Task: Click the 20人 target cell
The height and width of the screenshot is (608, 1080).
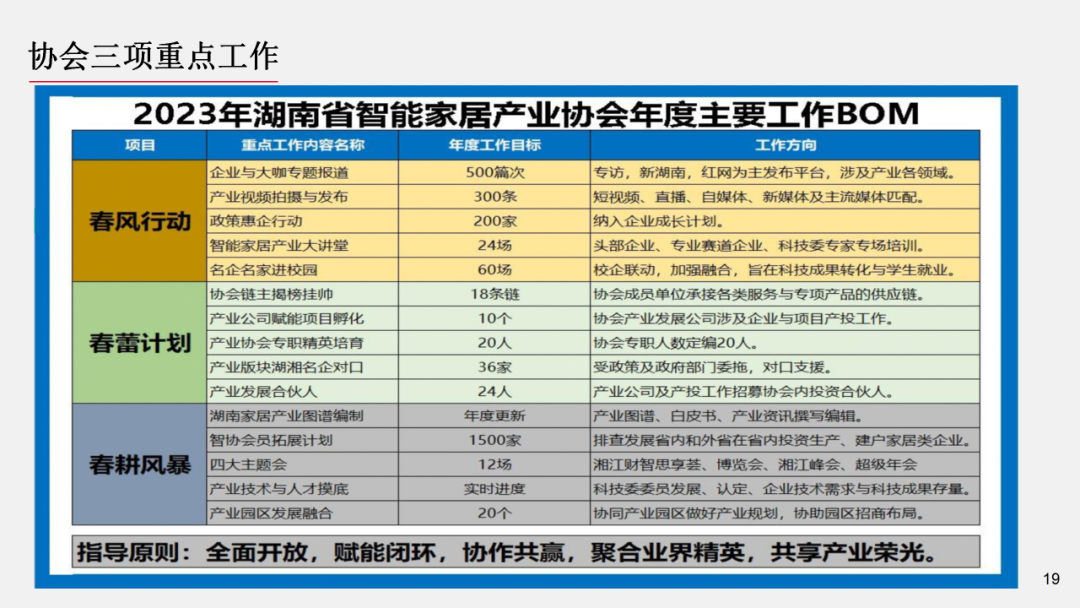Action: coord(494,343)
